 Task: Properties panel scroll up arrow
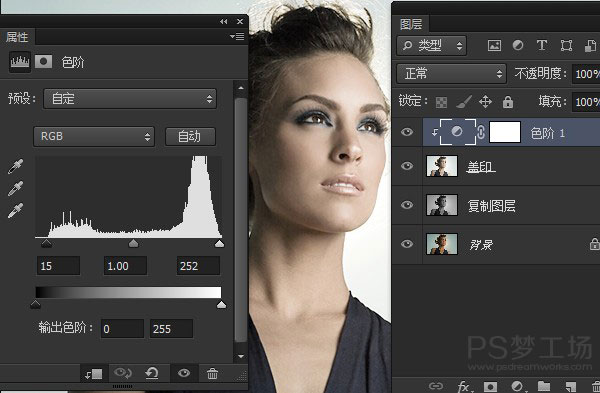tap(241, 88)
